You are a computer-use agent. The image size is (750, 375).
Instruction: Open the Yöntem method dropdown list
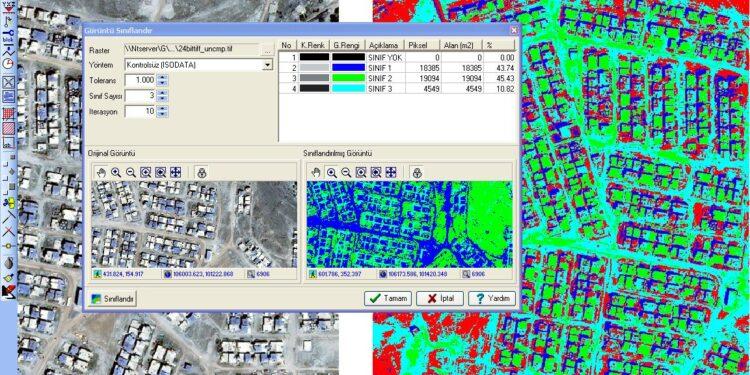pos(267,65)
